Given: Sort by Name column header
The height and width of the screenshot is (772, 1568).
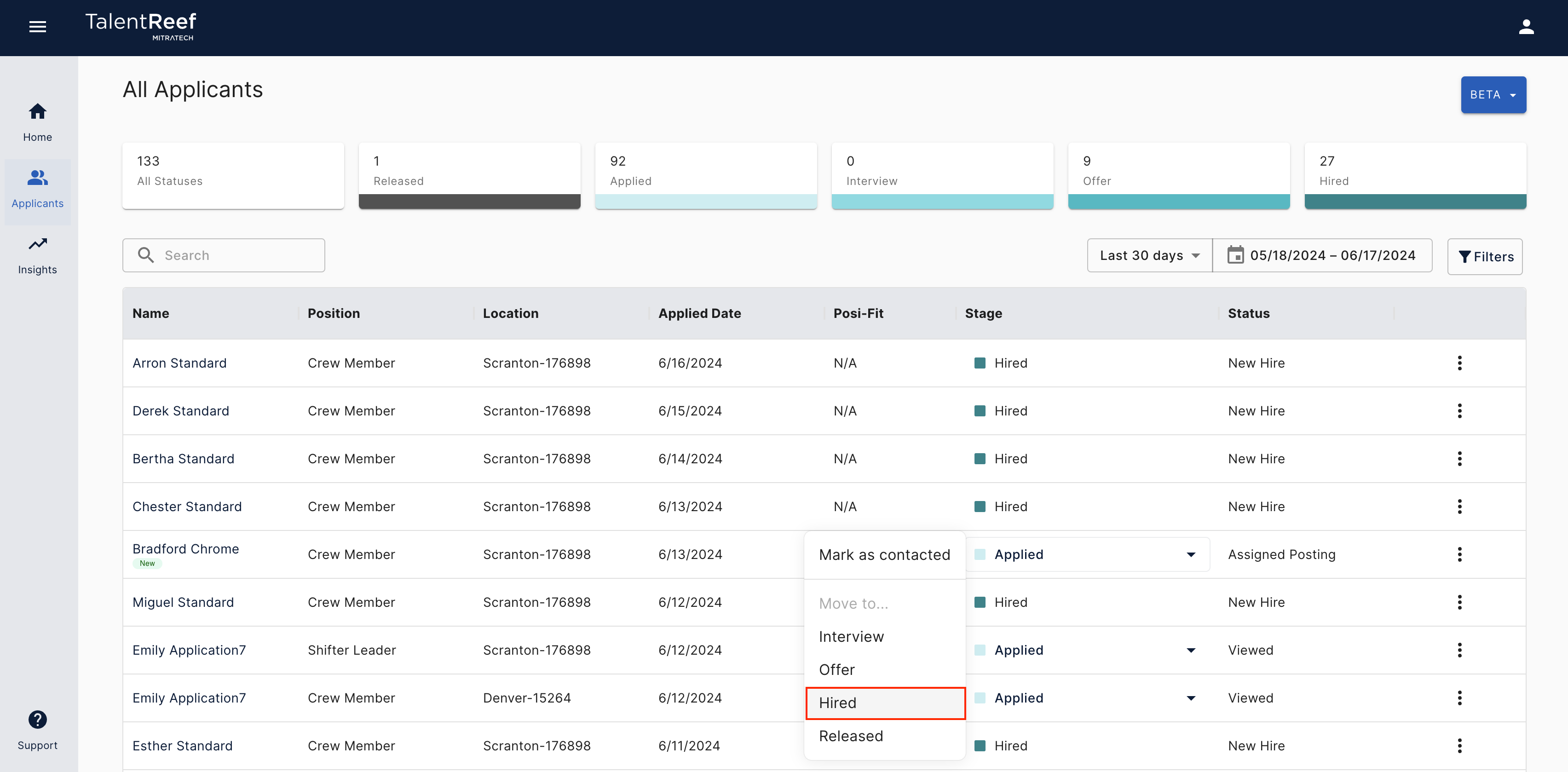Looking at the screenshot, I should (x=150, y=314).
